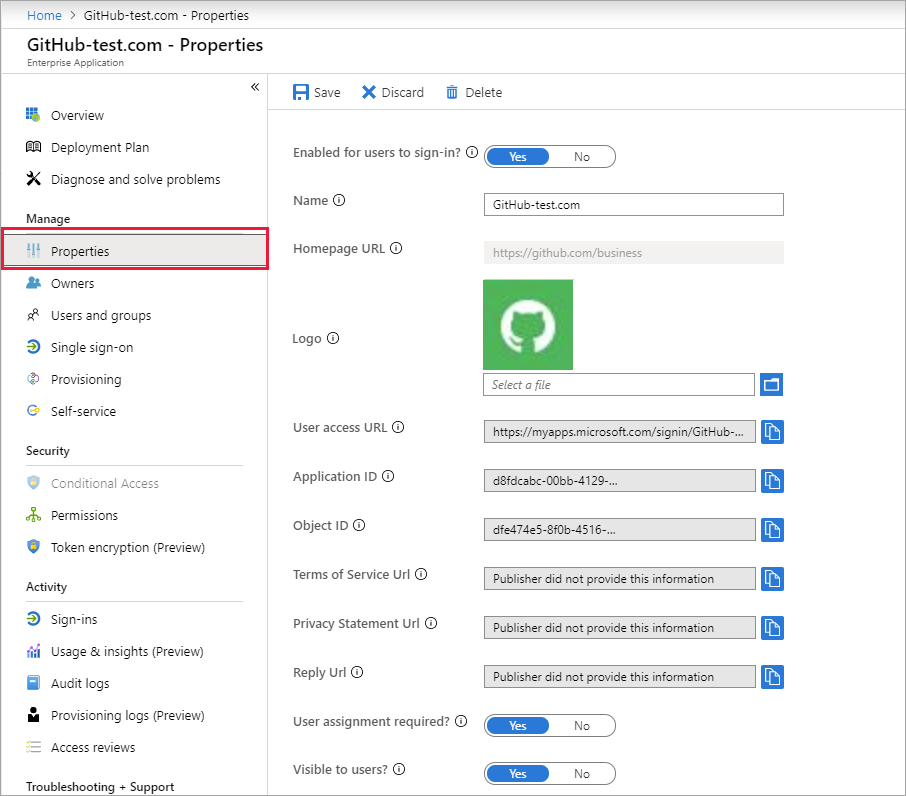Click the Name text field
The width and height of the screenshot is (906, 796).
coord(633,204)
